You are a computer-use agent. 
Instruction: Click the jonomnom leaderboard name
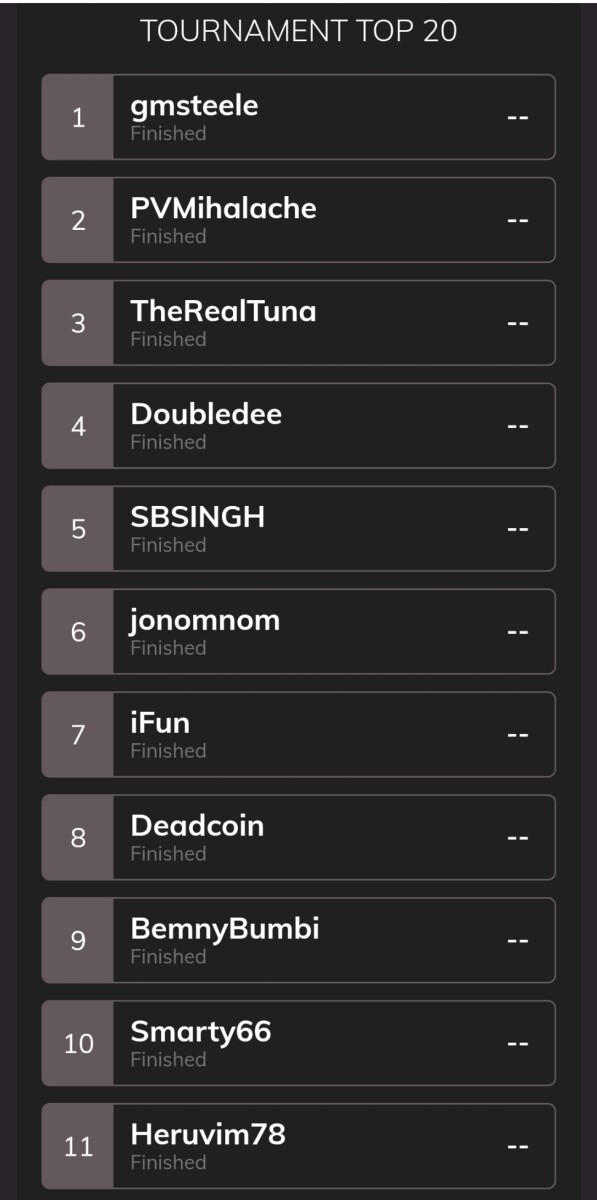[x=205, y=621]
